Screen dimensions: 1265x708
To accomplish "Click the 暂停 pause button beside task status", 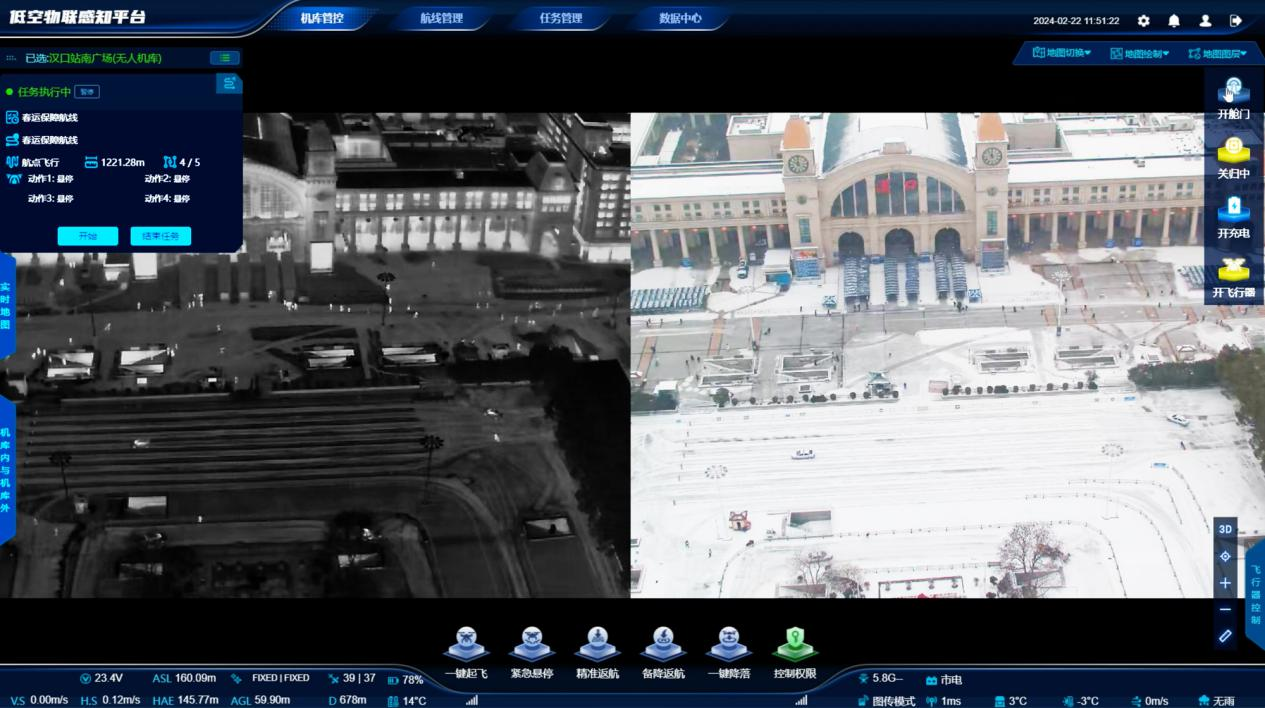I will point(87,92).
